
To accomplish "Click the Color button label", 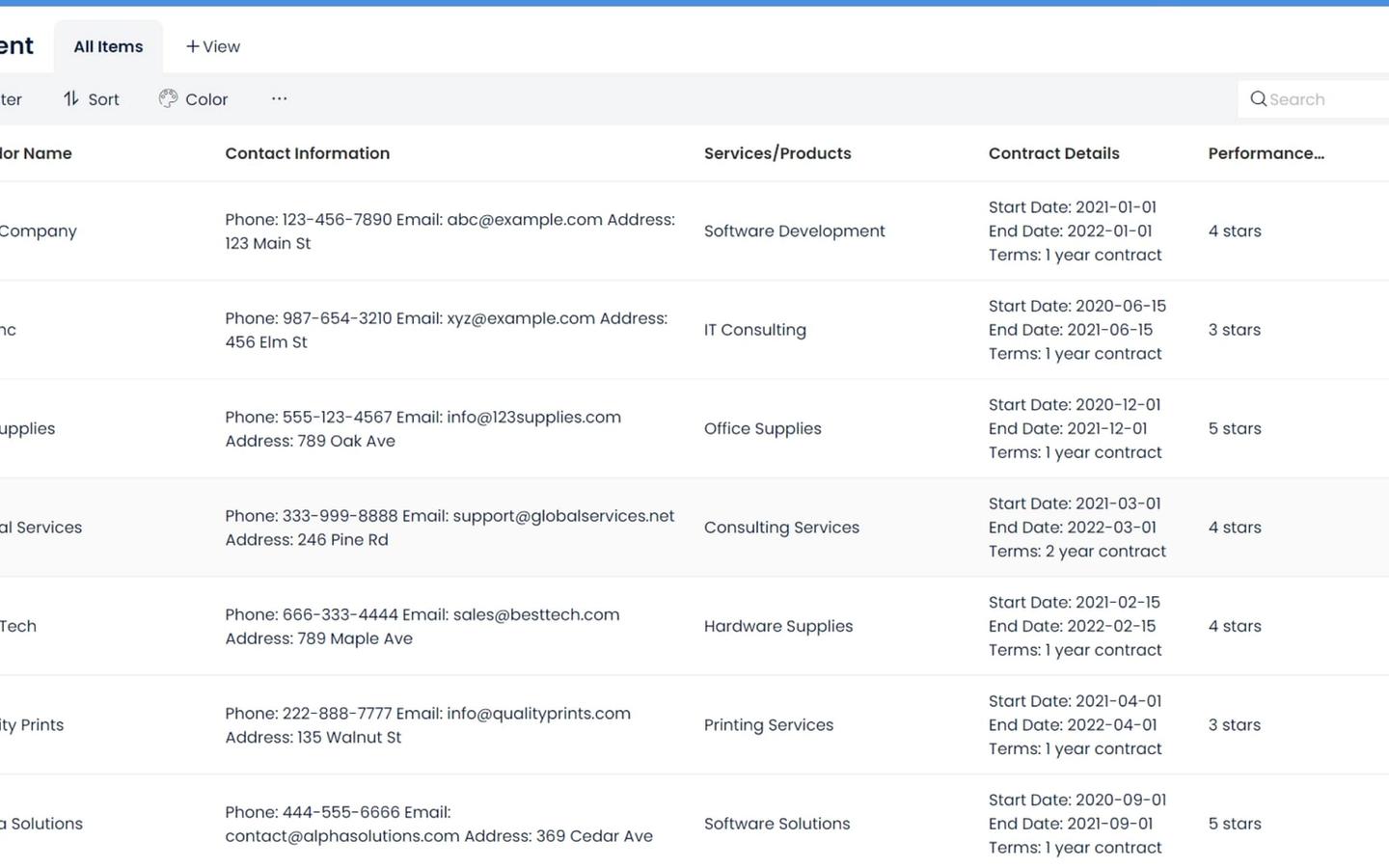I will (x=206, y=99).
